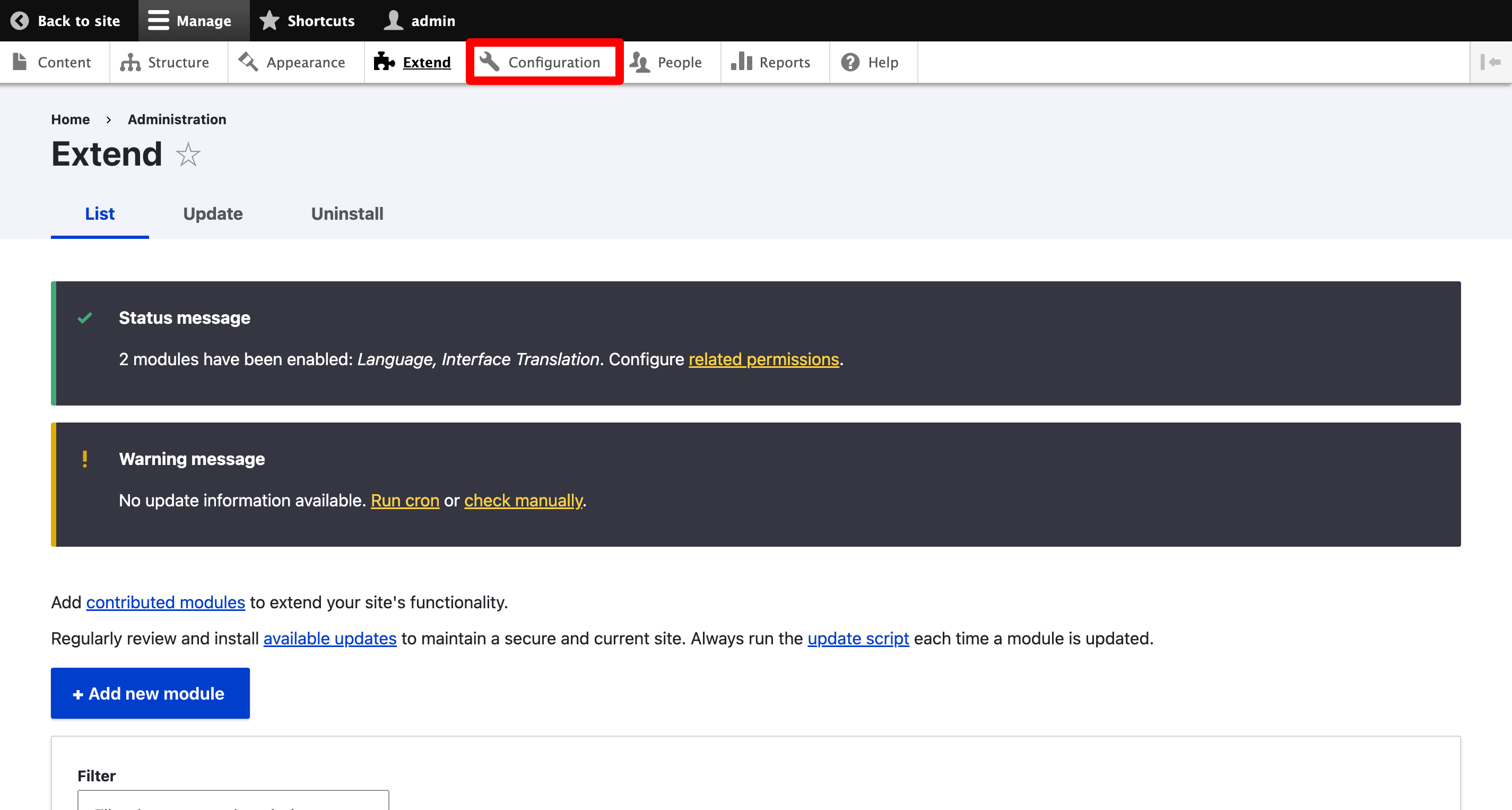
Task: Click the Filter text input field
Action: pyautogui.click(x=233, y=800)
